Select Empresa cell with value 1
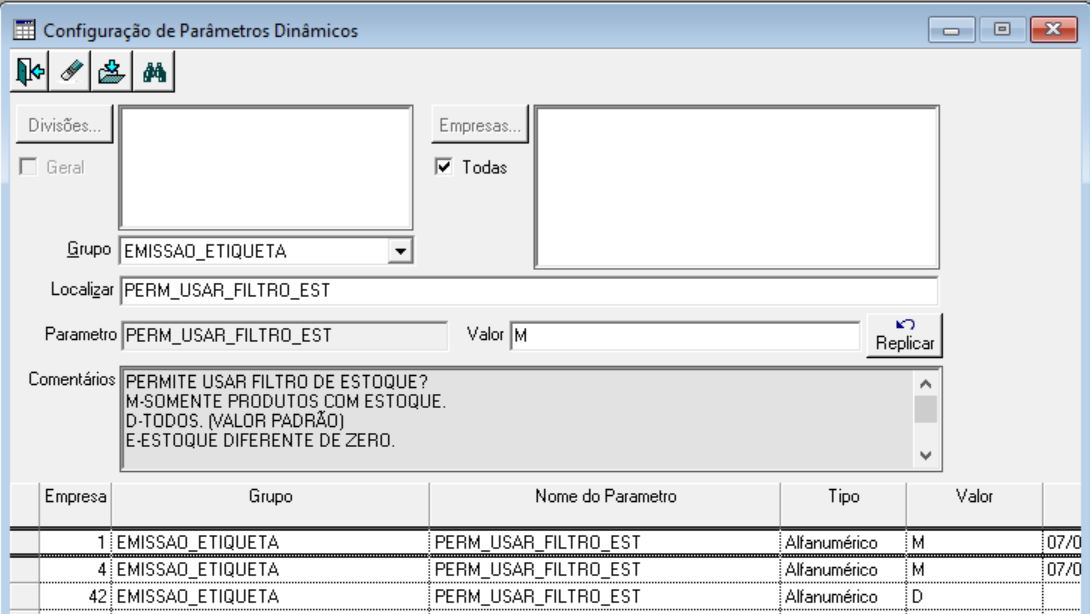The width and height of the screenshot is (1090, 614). (75, 542)
